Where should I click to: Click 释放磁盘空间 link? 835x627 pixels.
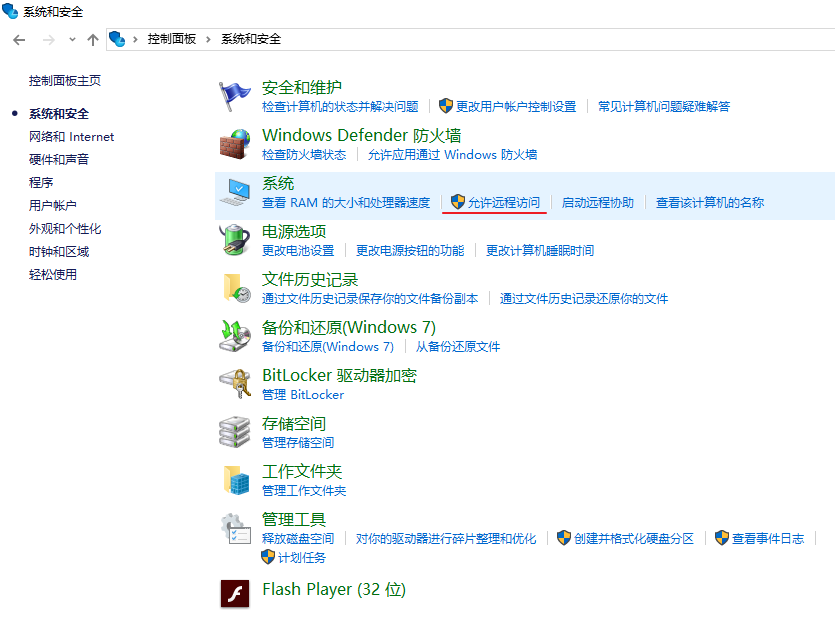[298, 539]
